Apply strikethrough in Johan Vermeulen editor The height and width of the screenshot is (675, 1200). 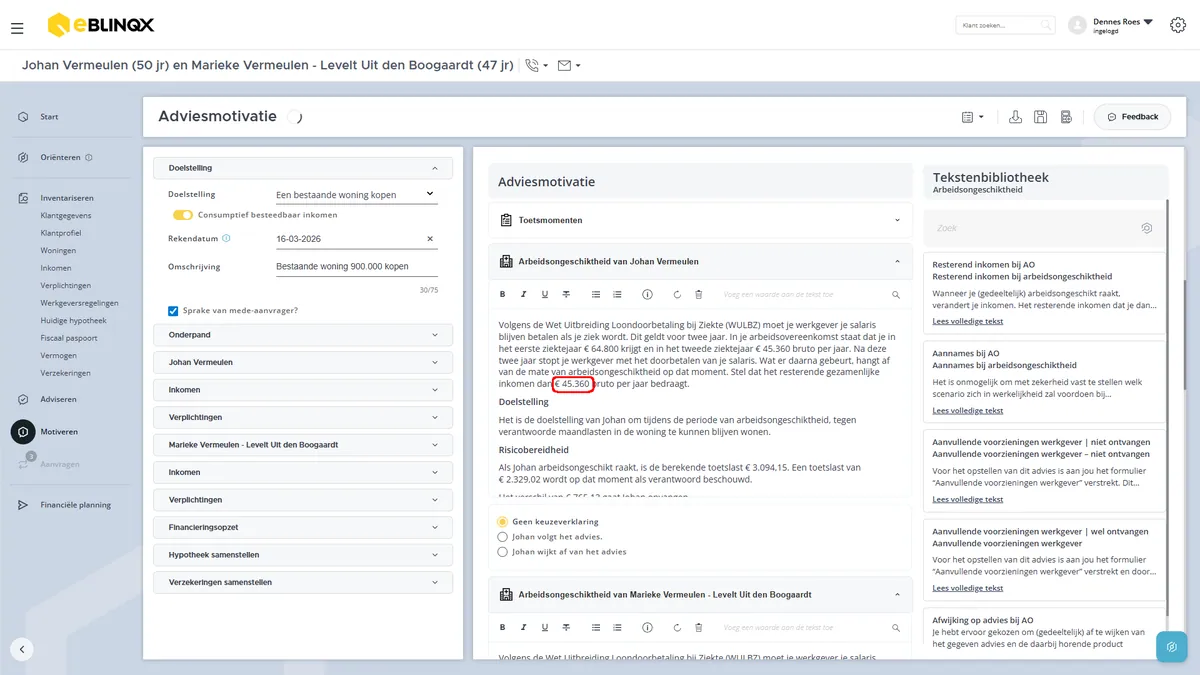click(566, 295)
